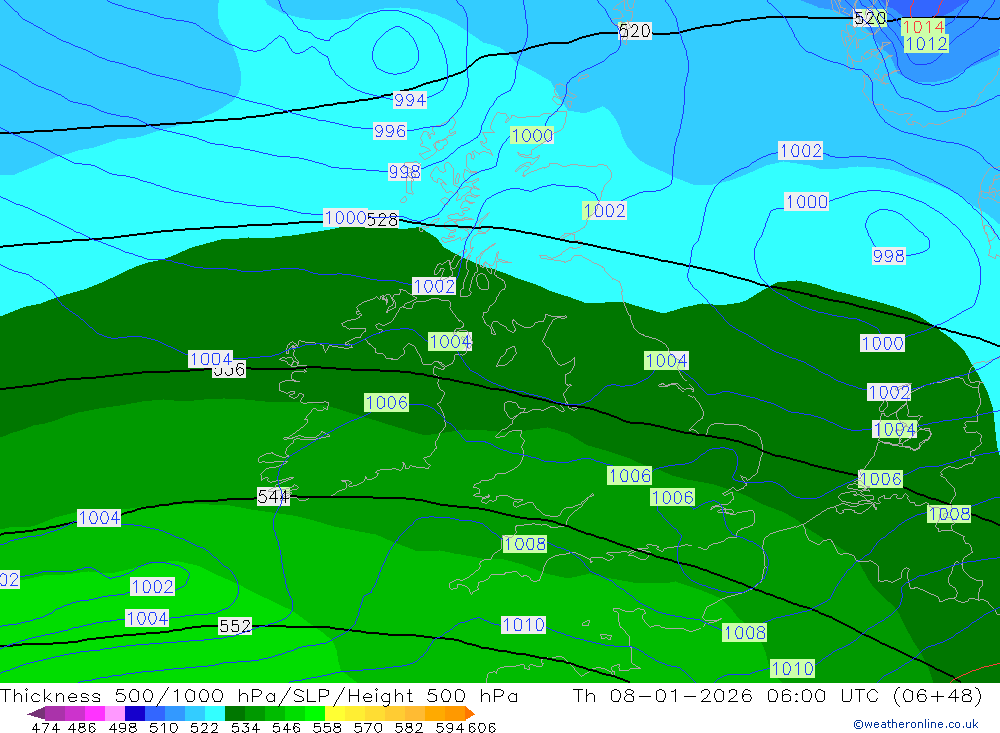Click the Thickness 500/1000 hPa map title
Image resolution: width=1000 pixels, height=733 pixels.
tap(259, 696)
